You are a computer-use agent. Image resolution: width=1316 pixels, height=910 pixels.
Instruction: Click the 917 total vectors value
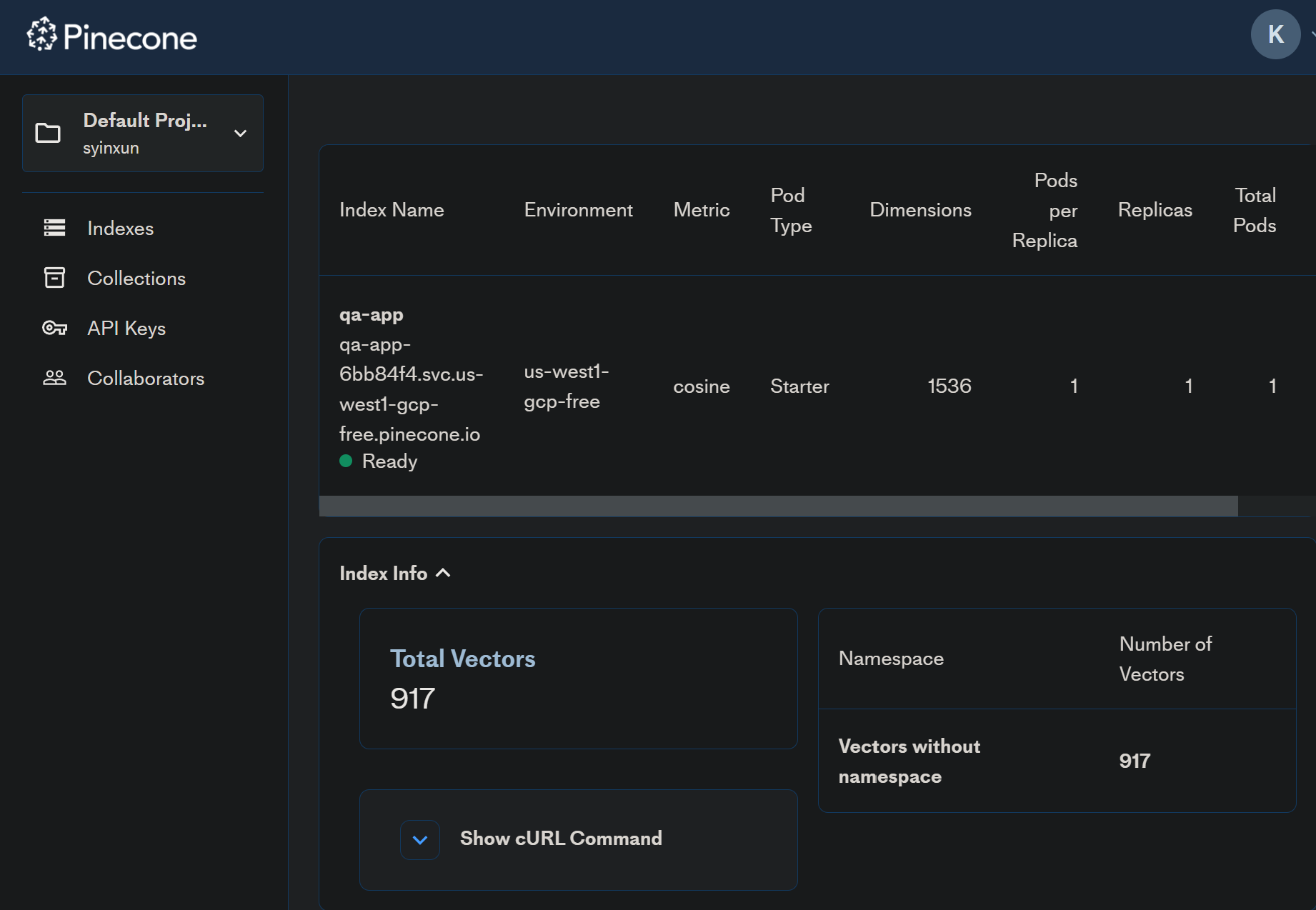[x=412, y=699]
